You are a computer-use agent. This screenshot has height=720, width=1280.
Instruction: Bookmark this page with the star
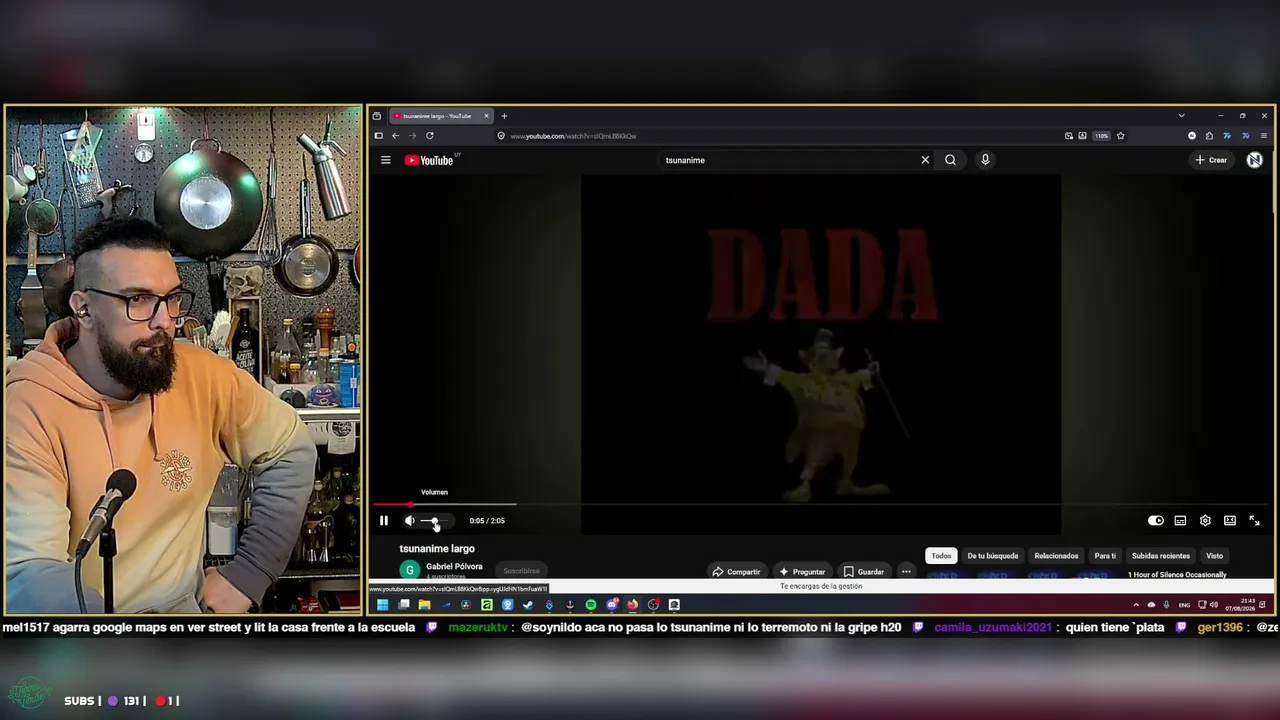(x=1121, y=136)
